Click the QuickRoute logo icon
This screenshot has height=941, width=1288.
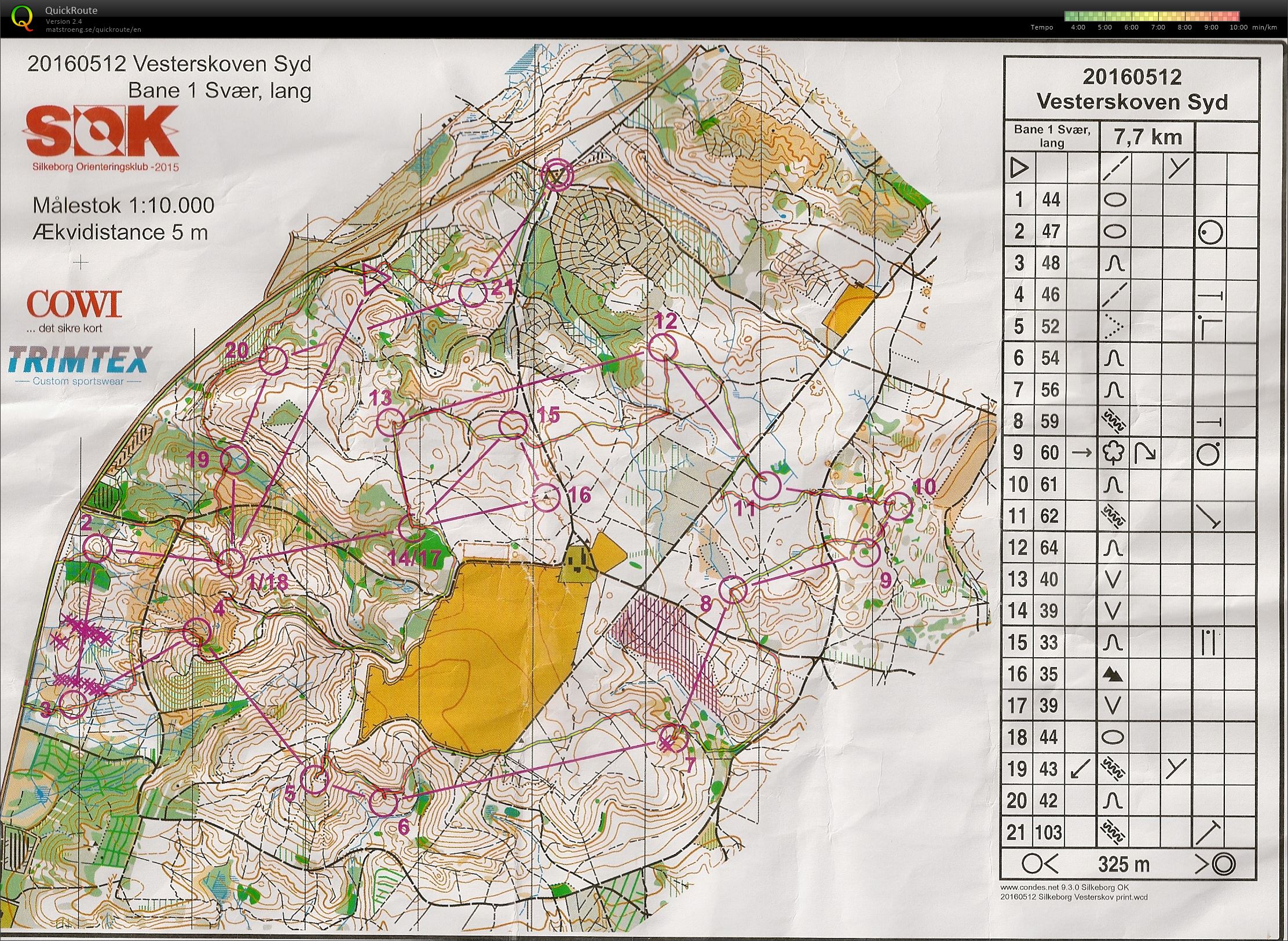click(23, 17)
